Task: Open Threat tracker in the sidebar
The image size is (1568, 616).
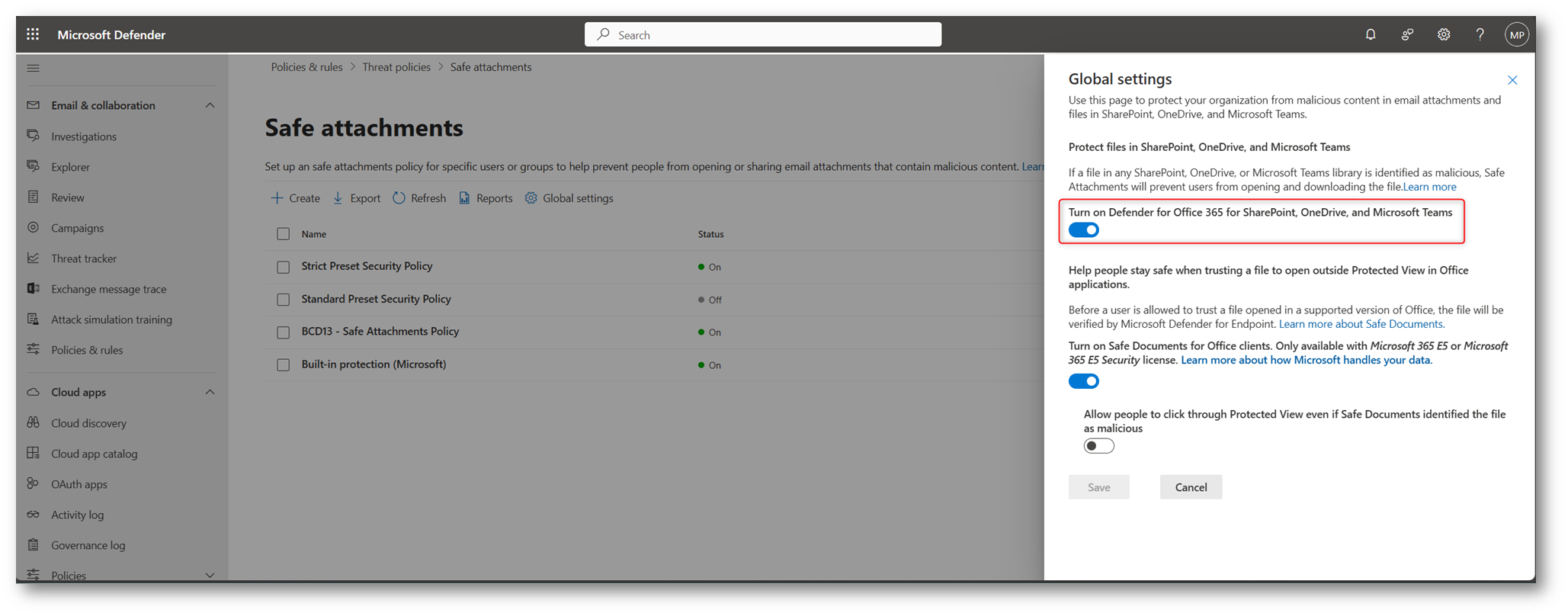Action: pos(84,258)
